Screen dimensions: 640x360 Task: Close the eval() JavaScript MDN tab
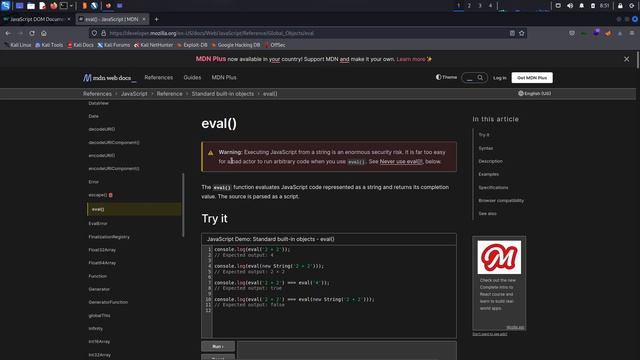click(x=144, y=19)
